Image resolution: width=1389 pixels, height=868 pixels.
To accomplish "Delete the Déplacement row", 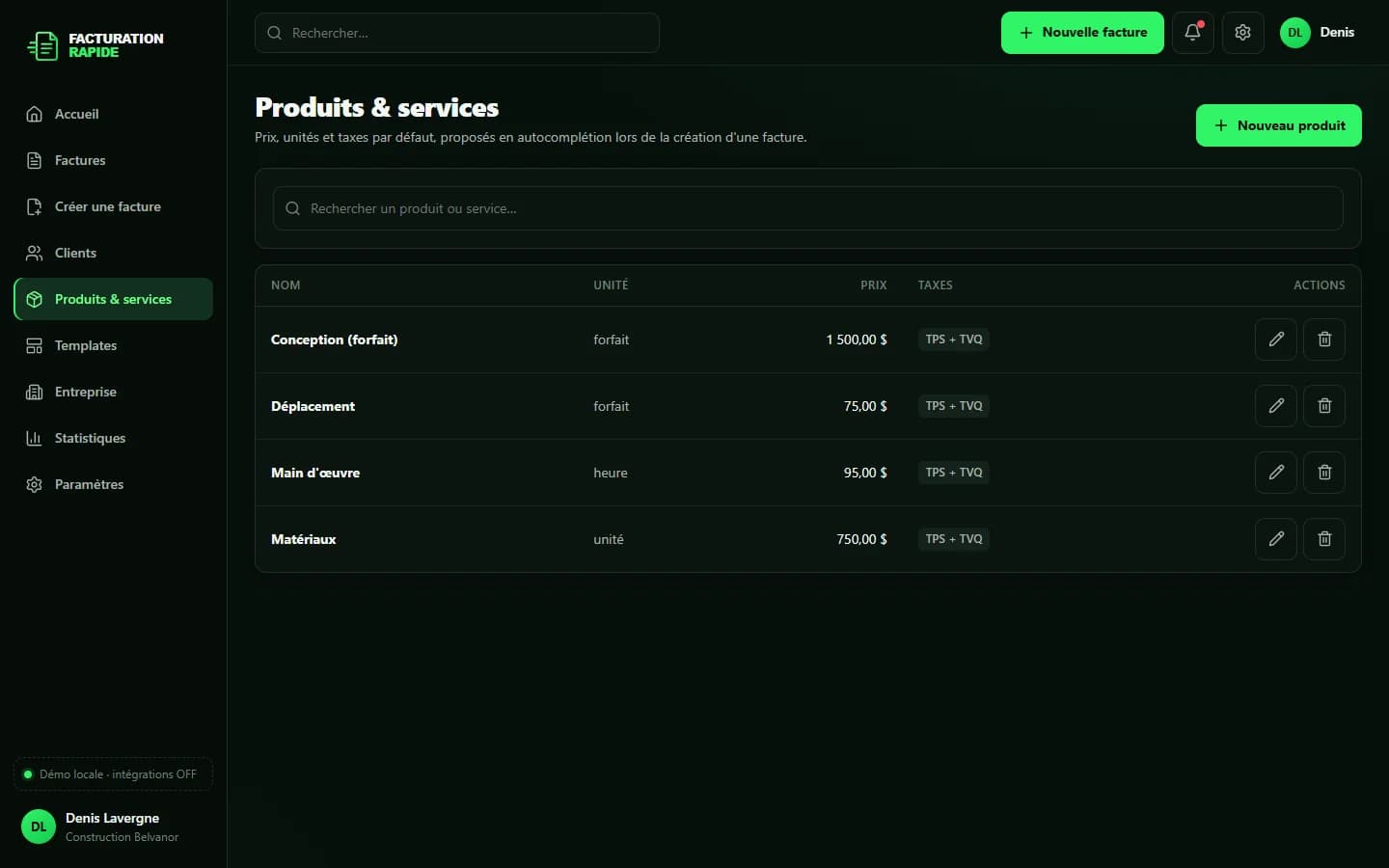I will [1323, 406].
